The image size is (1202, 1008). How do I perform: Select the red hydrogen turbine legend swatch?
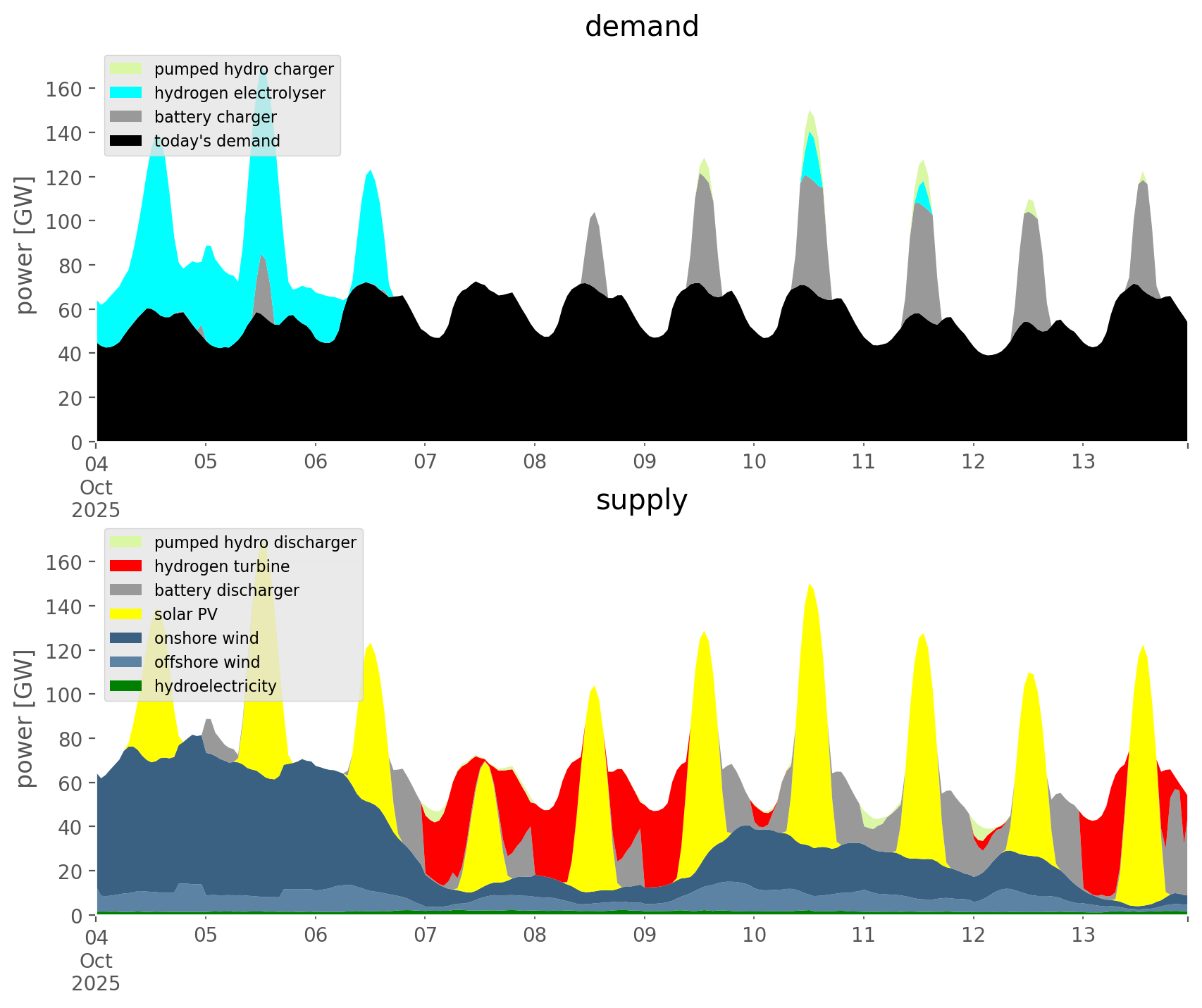click(x=126, y=566)
